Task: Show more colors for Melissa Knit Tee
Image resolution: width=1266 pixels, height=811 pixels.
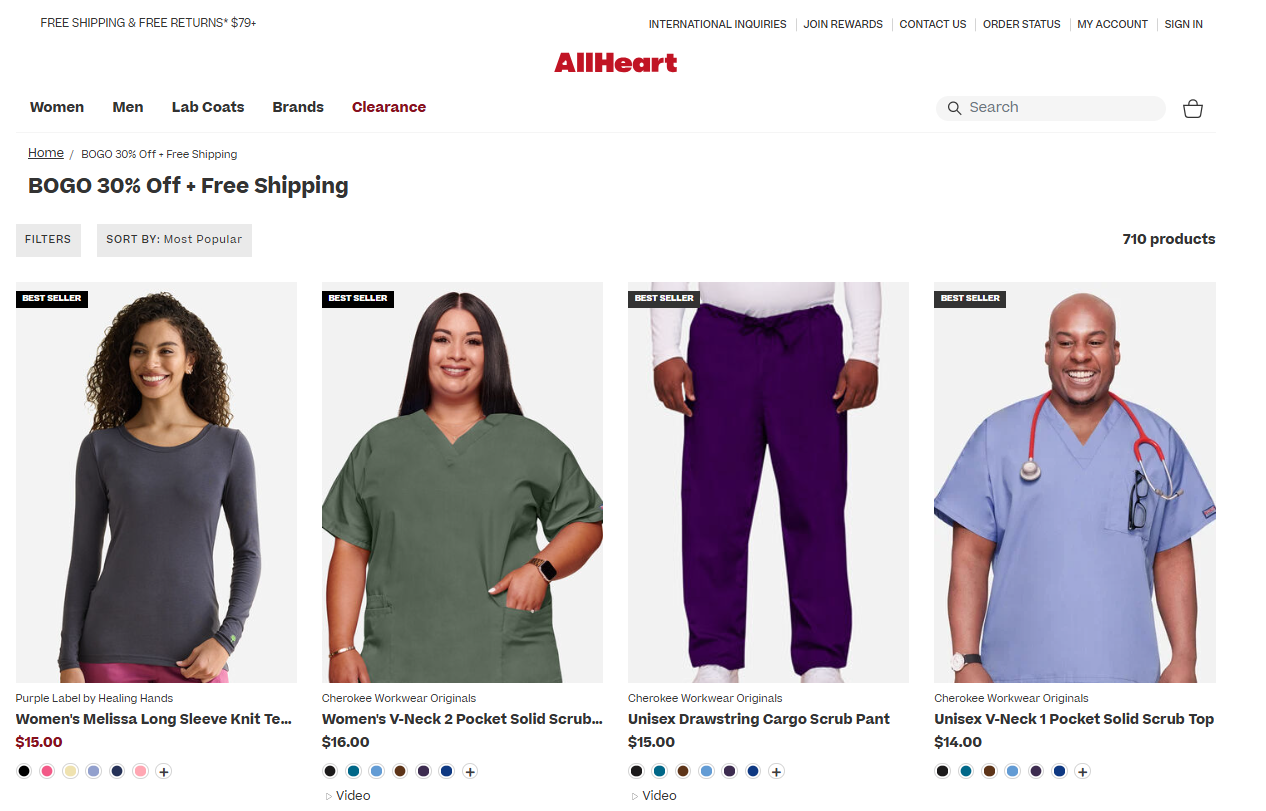Action: click(x=164, y=771)
